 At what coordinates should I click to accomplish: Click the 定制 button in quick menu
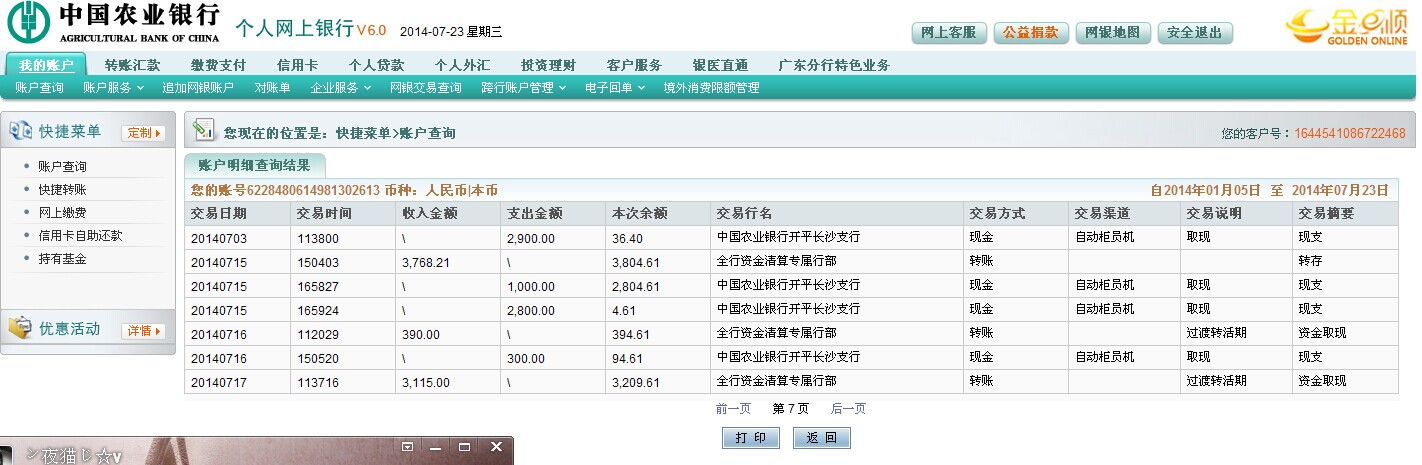[x=143, y=133]
